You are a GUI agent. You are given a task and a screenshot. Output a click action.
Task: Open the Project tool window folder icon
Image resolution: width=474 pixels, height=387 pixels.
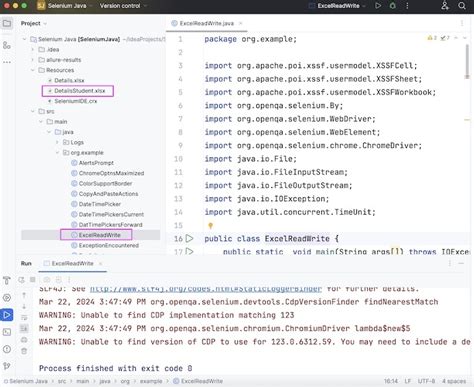7,23
